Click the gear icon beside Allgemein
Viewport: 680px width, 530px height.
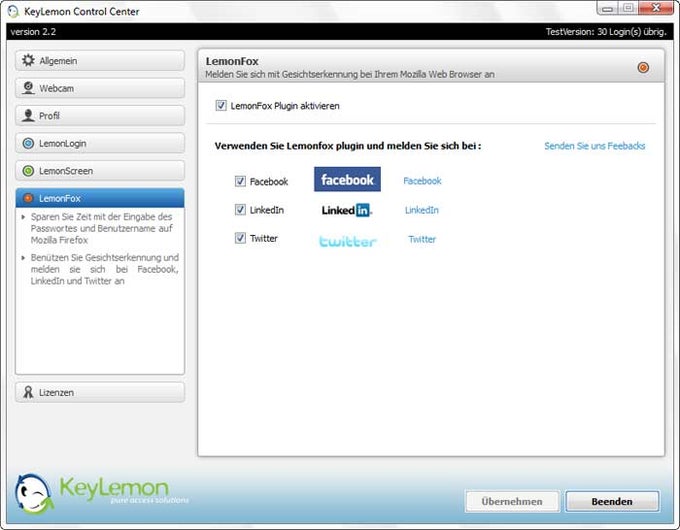pyautogui.click(x=28, y=60)
